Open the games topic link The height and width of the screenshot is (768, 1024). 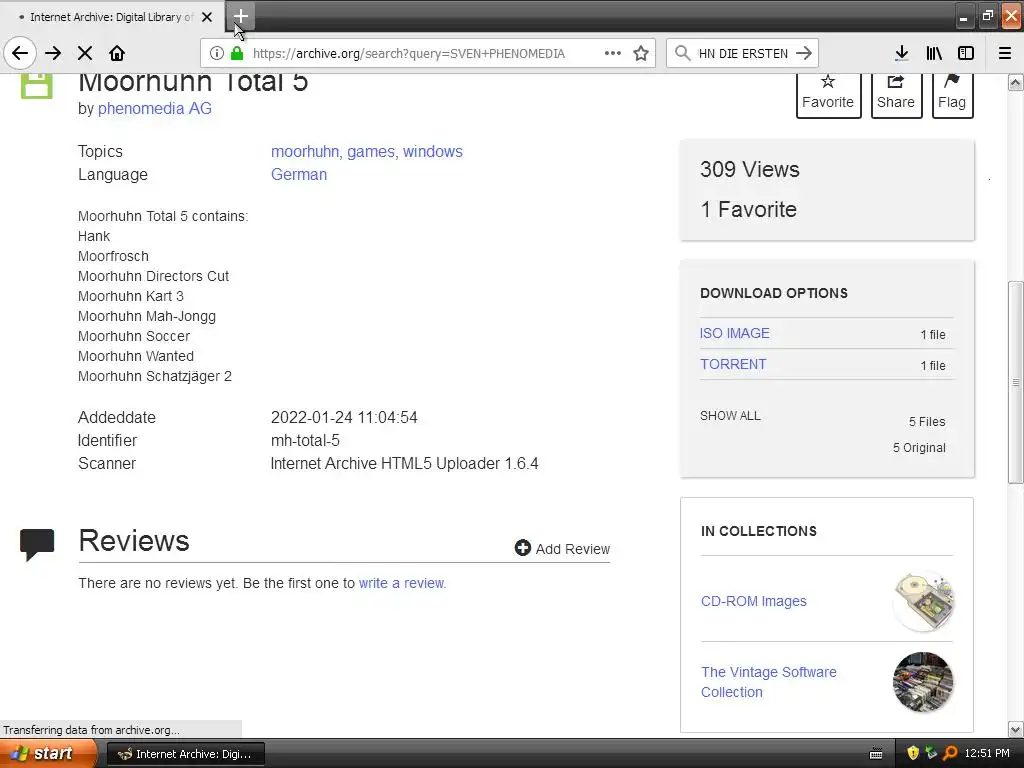(371, 152)
